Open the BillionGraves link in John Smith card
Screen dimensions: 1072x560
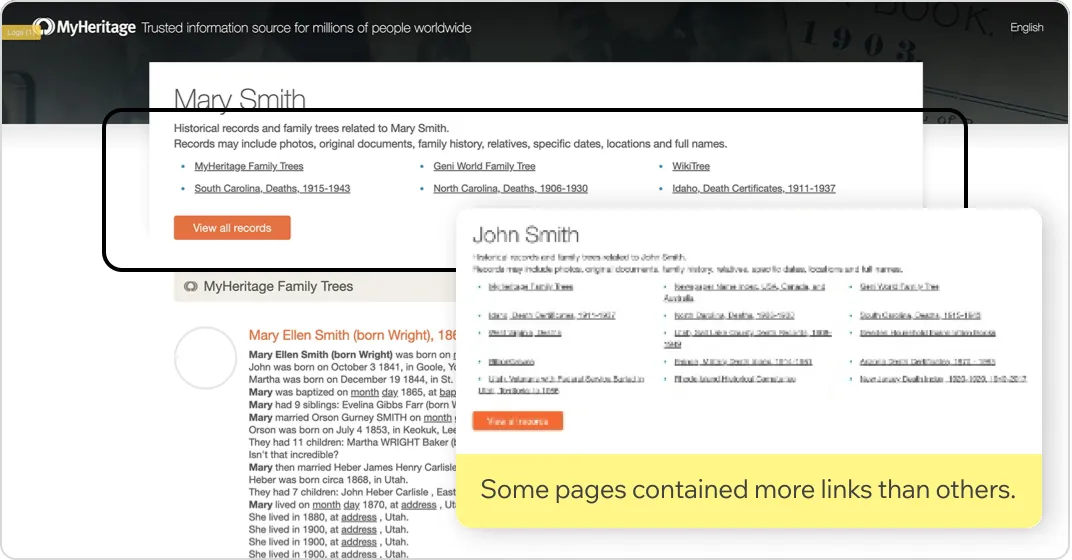pos(511,362)
